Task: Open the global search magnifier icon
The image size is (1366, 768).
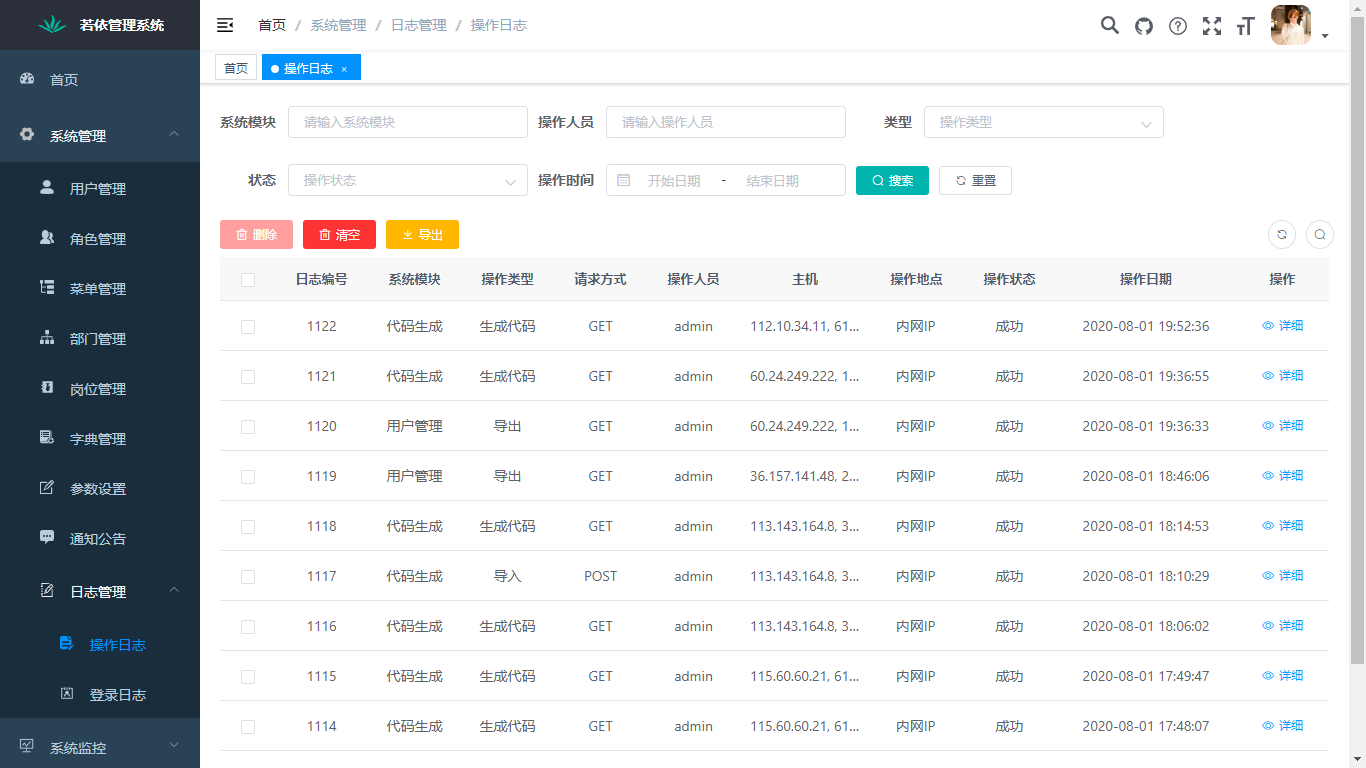Action: point(1109,25)
